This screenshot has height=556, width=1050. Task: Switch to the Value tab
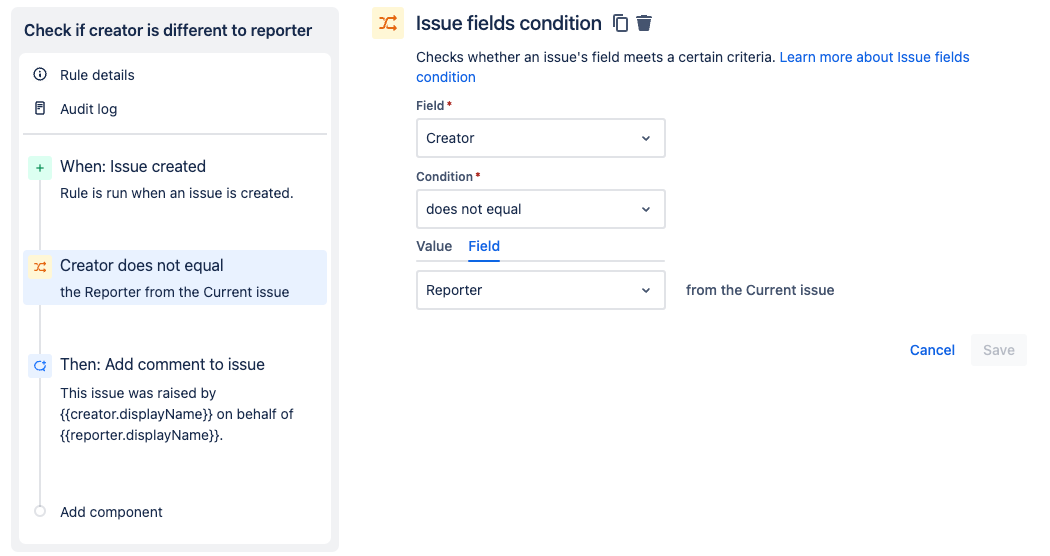tap(434, 246)
